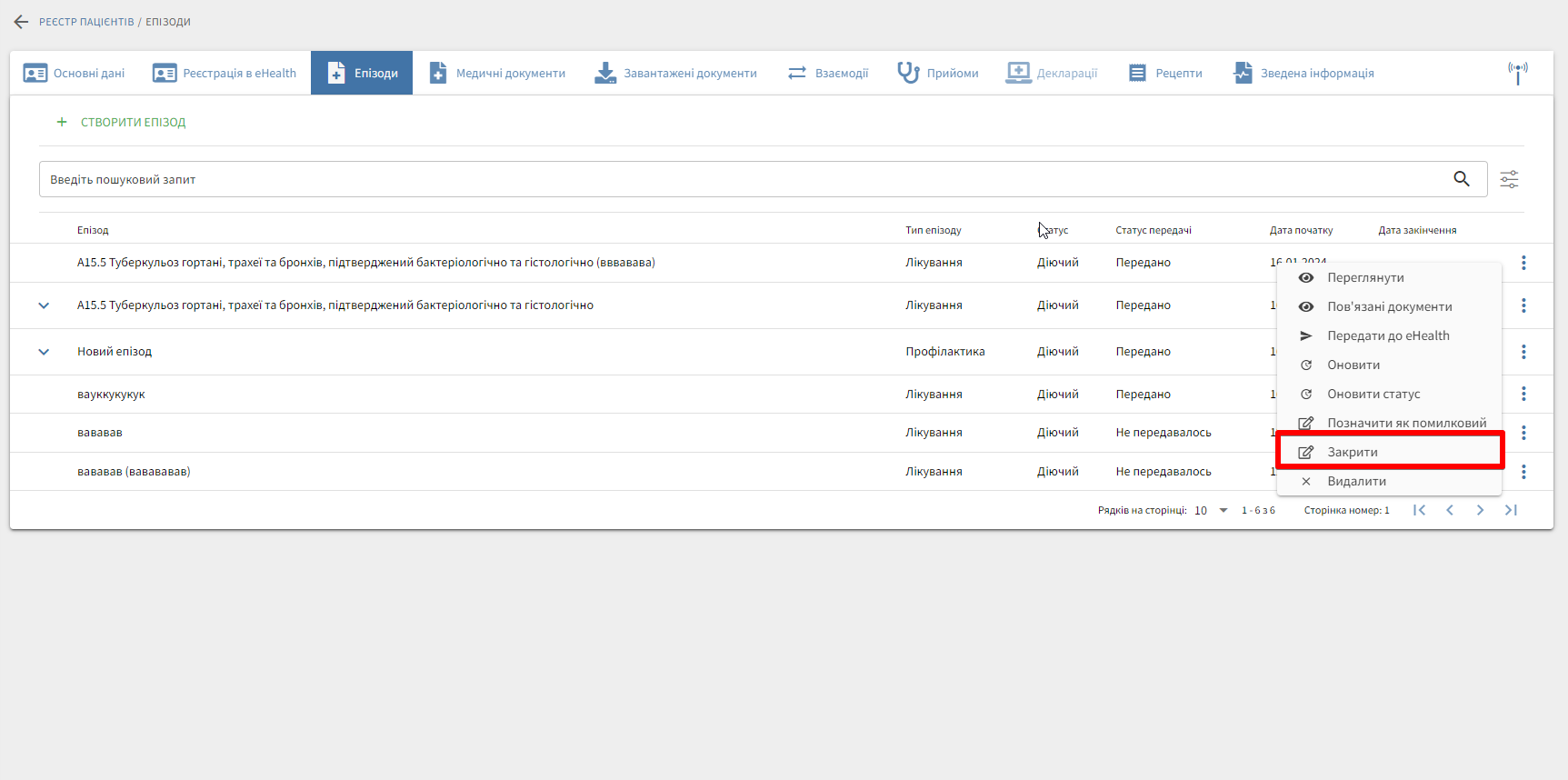
Task: Click the Реєстр пацієнтів breadcrumb link
Action: (x=86, y=22)
